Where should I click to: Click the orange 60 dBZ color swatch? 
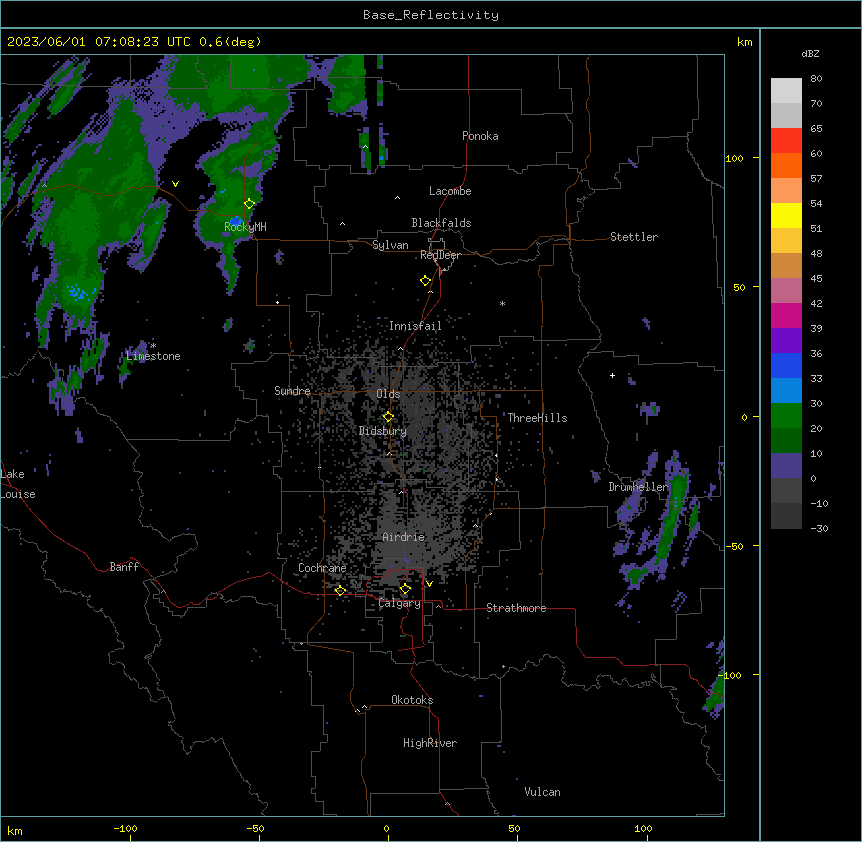point(786,165)
